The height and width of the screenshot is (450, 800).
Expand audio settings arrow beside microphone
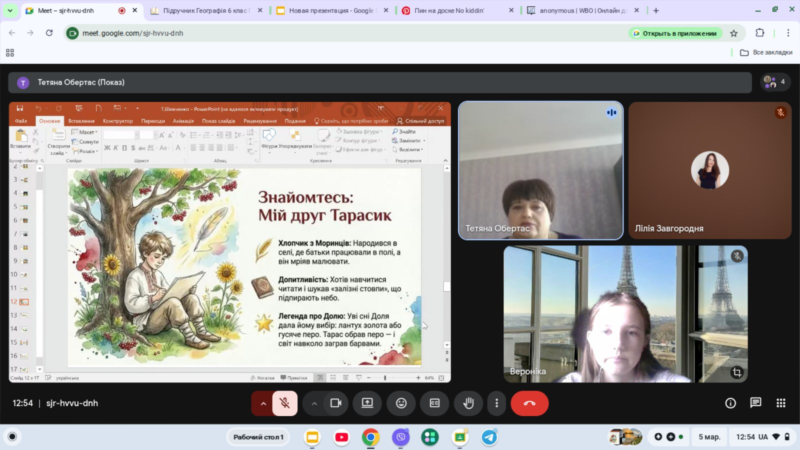point(263,403)
